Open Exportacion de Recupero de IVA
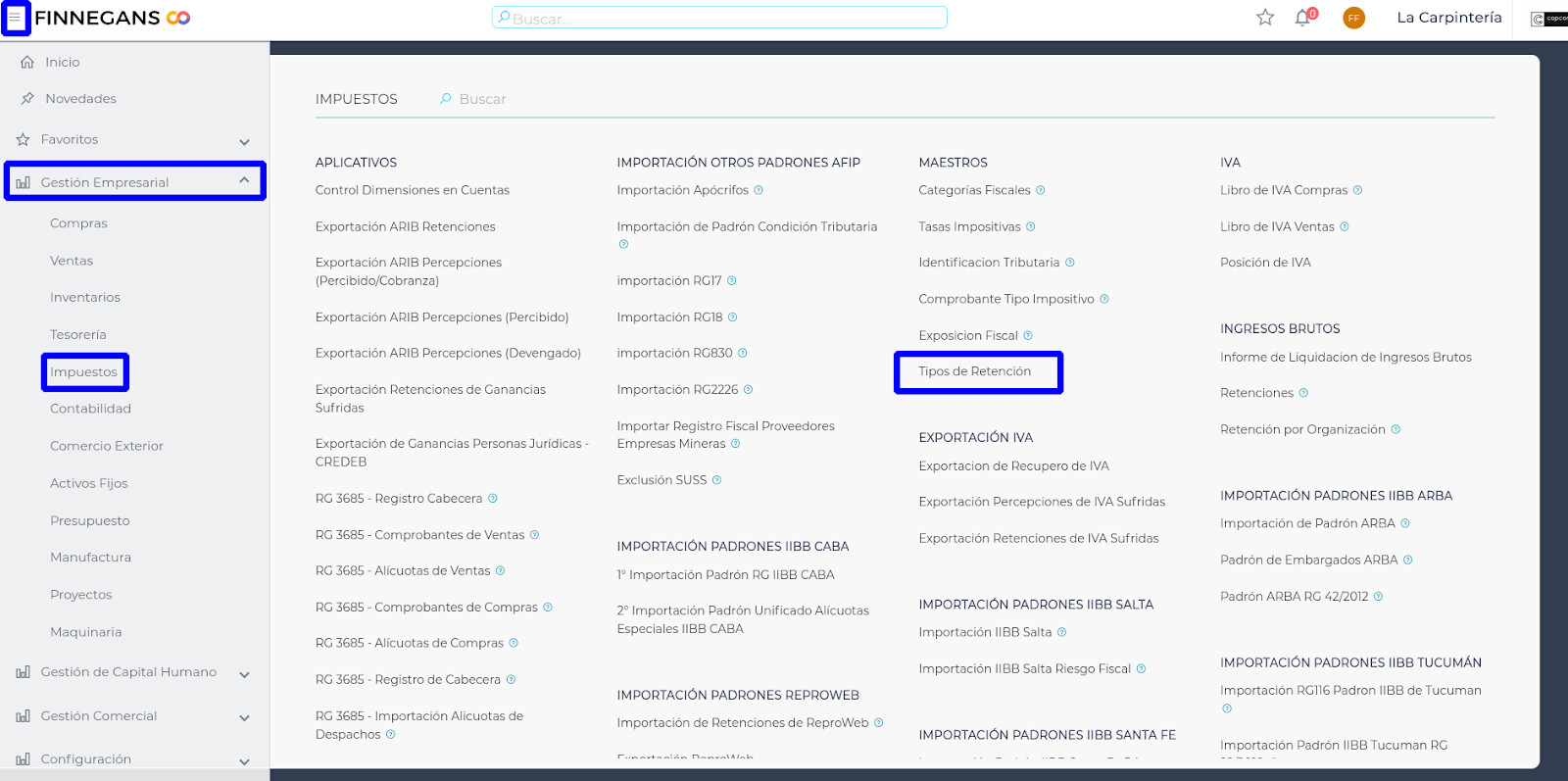The height and width of the screenshot is (781, 1568). pos(1014,466)
